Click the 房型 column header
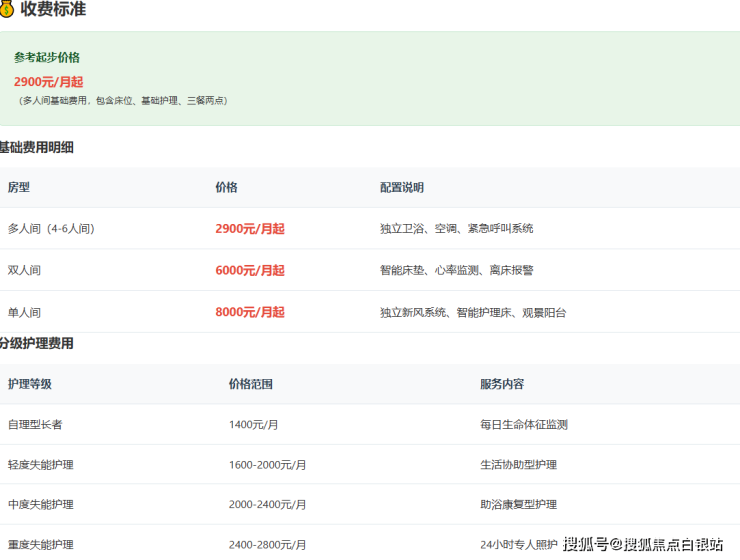This screenshot has height=560, width=740. click(19, 187)
